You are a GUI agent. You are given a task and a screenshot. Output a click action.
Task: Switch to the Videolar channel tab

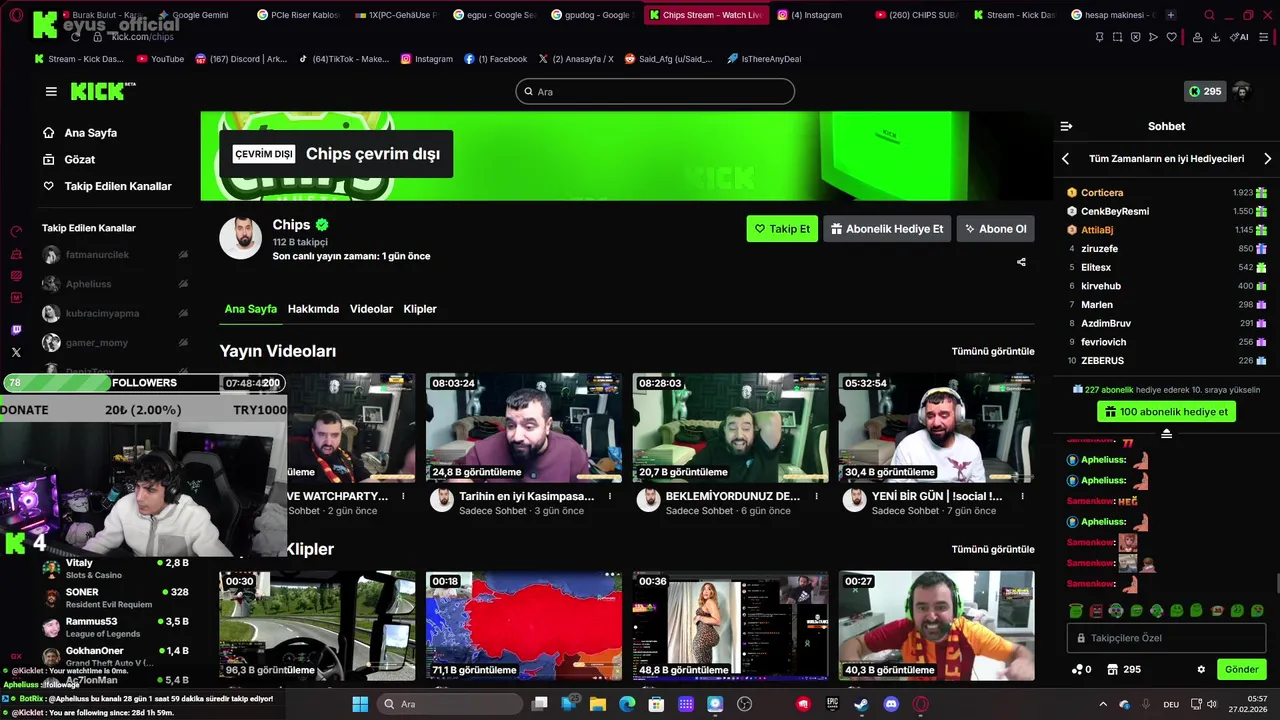point(371,309)
